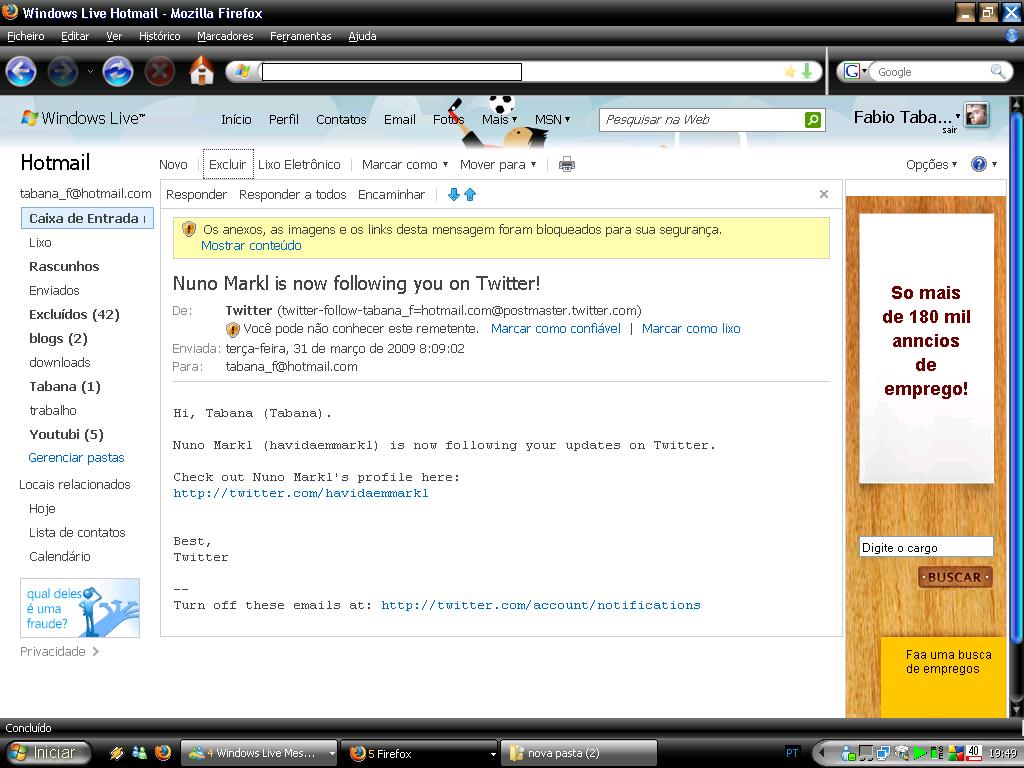Open the Windows Live Messenger taskbar button
The image size is (1024, 768).
pyautogui.click(x=259, y=753)
